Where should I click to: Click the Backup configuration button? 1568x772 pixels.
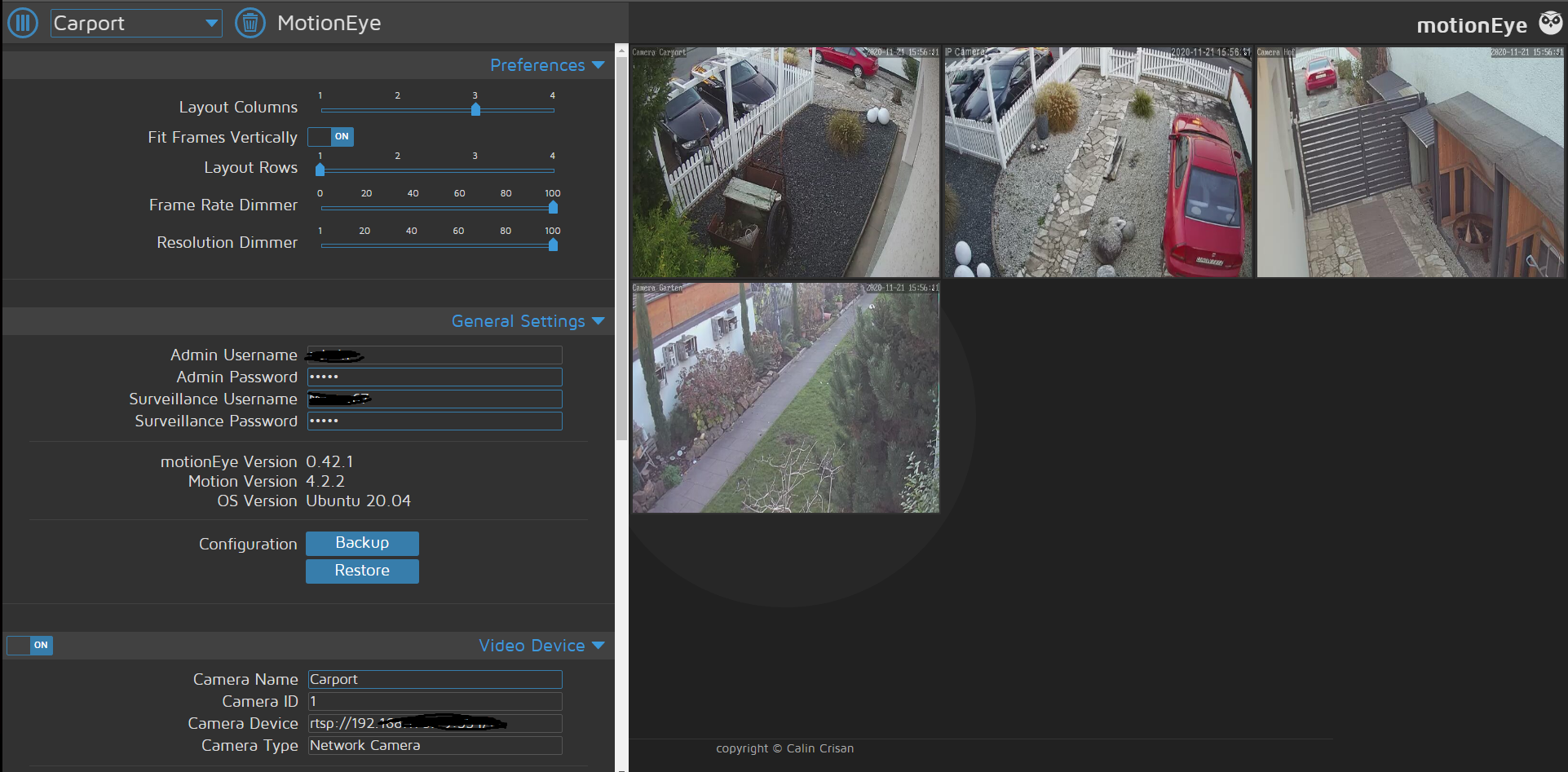[x=362, y=543]
